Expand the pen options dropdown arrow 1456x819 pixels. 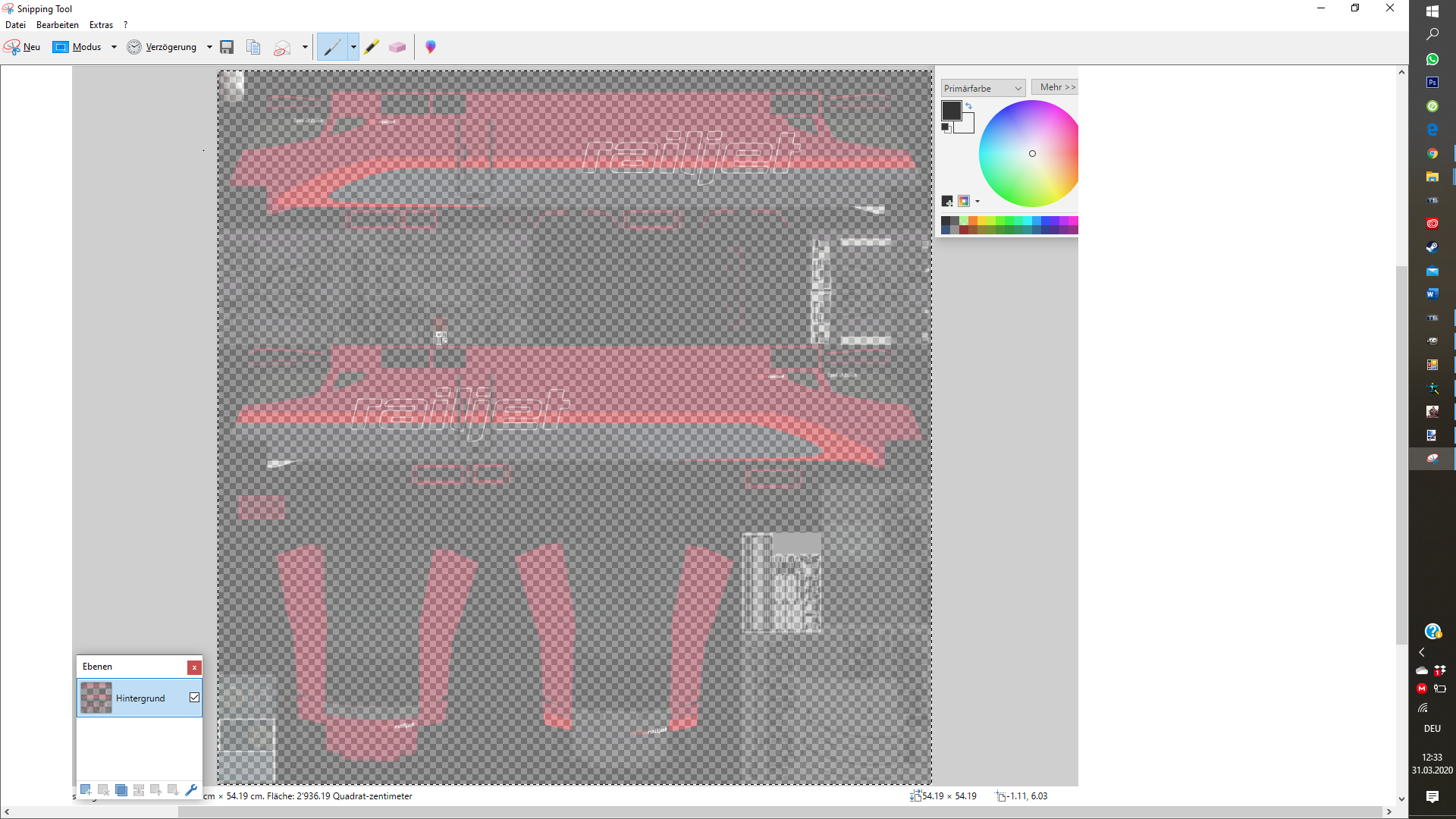[x=353, y=47]
